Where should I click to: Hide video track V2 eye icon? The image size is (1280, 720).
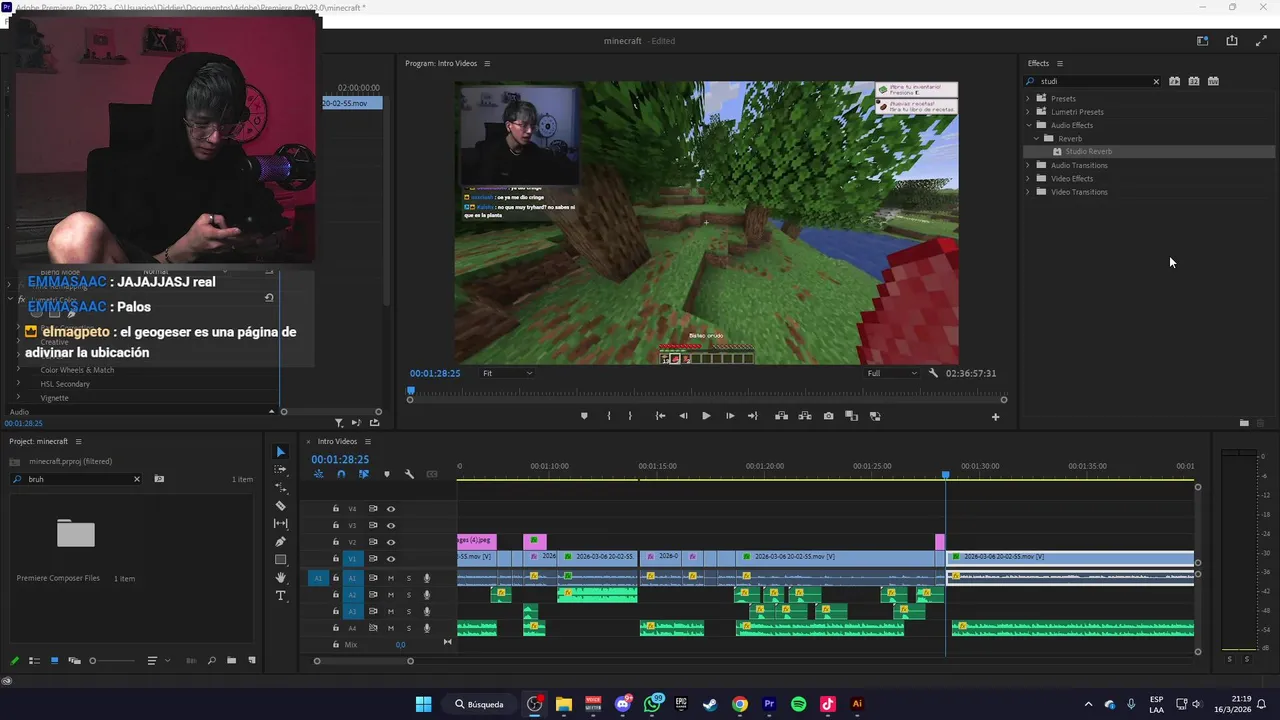[x=391, y=542]
